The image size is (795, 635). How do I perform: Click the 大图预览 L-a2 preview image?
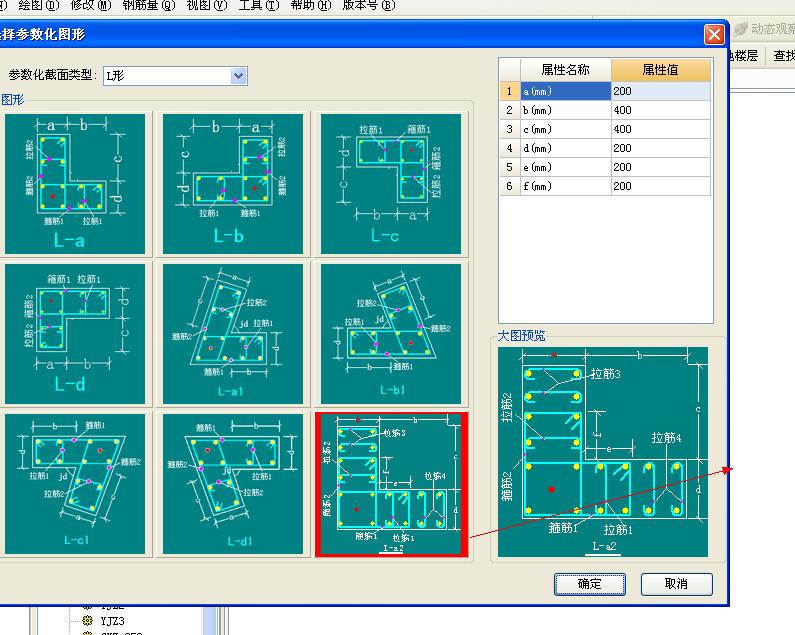coord(603,452)
